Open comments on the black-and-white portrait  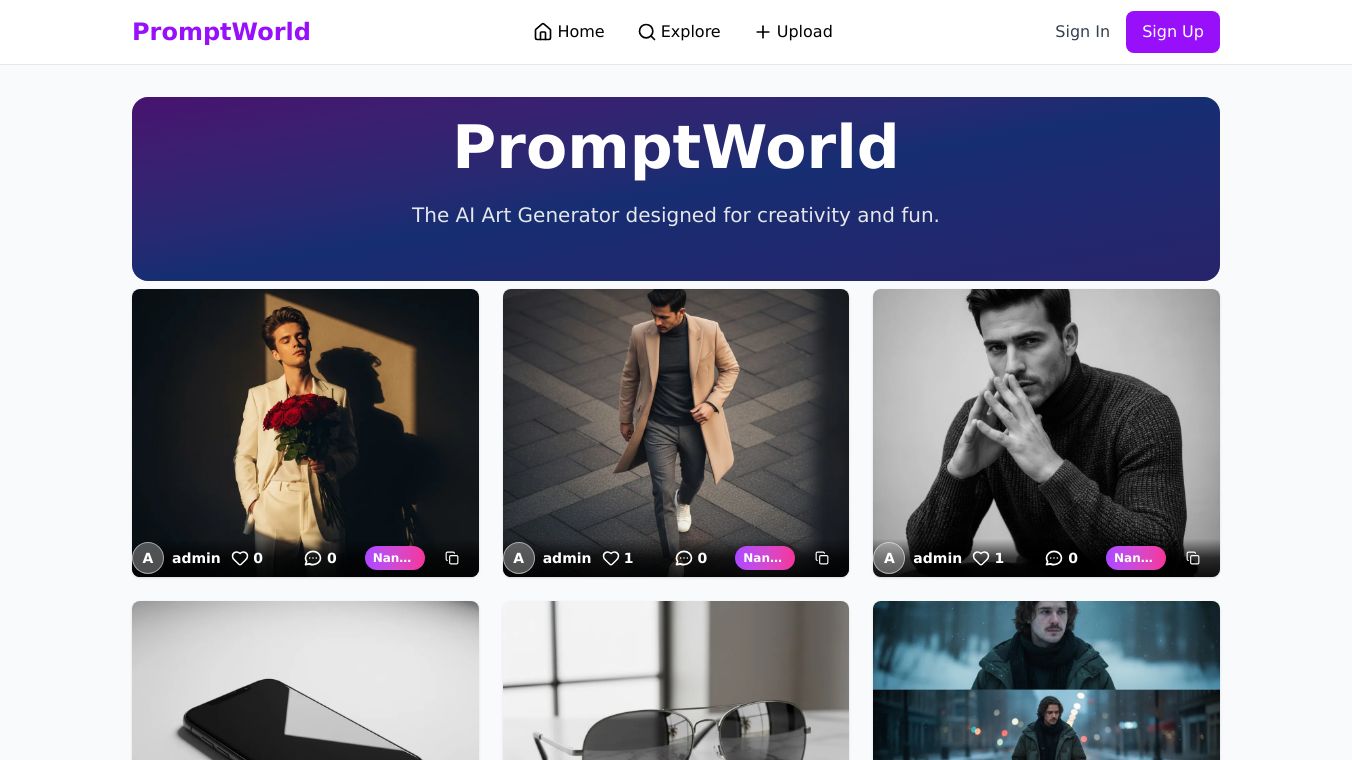pos(1061,558)
